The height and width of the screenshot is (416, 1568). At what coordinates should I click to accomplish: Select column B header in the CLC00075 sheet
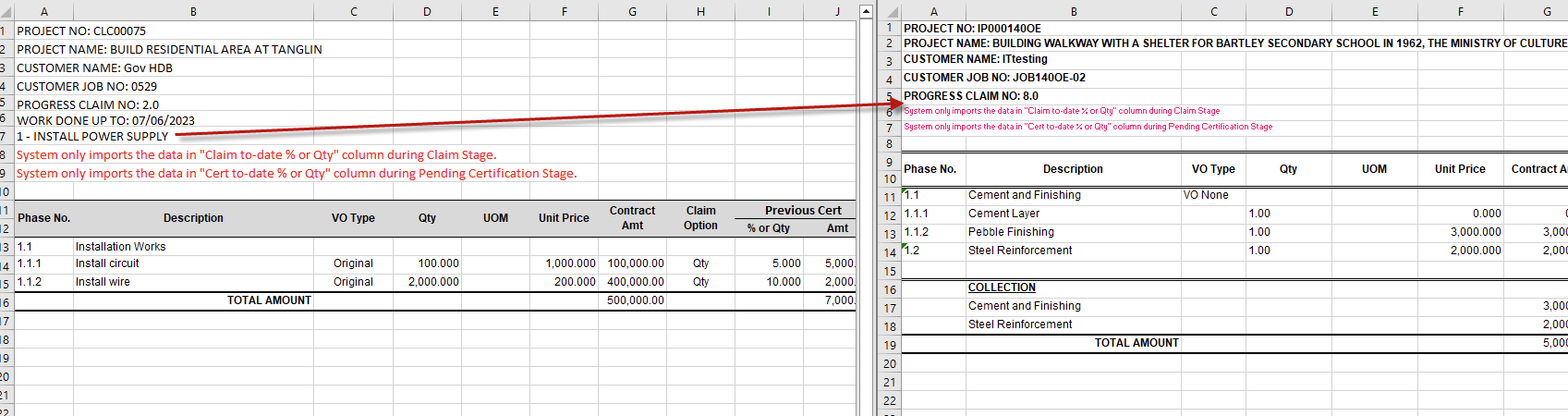pyautogui.click(x=193, y=12)
